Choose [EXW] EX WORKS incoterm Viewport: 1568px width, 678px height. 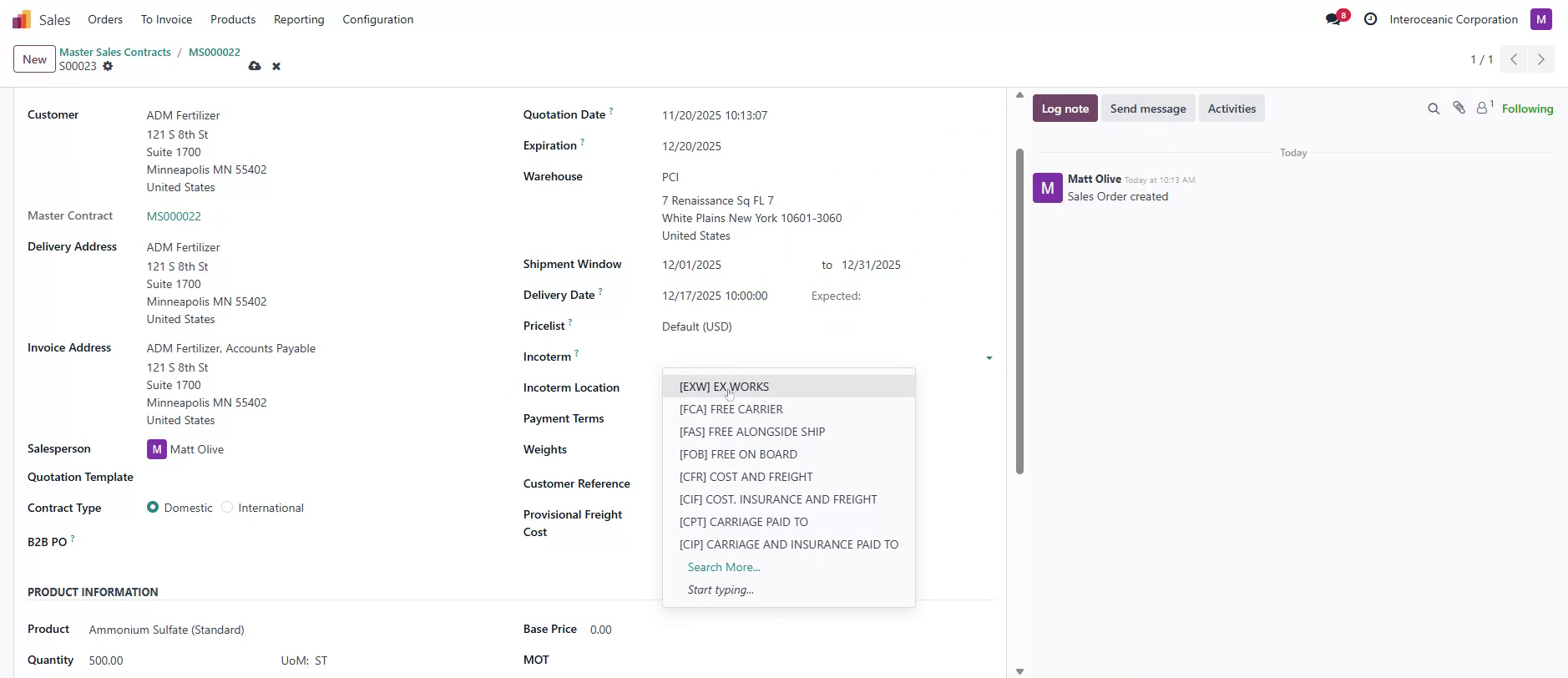point(789,387)
